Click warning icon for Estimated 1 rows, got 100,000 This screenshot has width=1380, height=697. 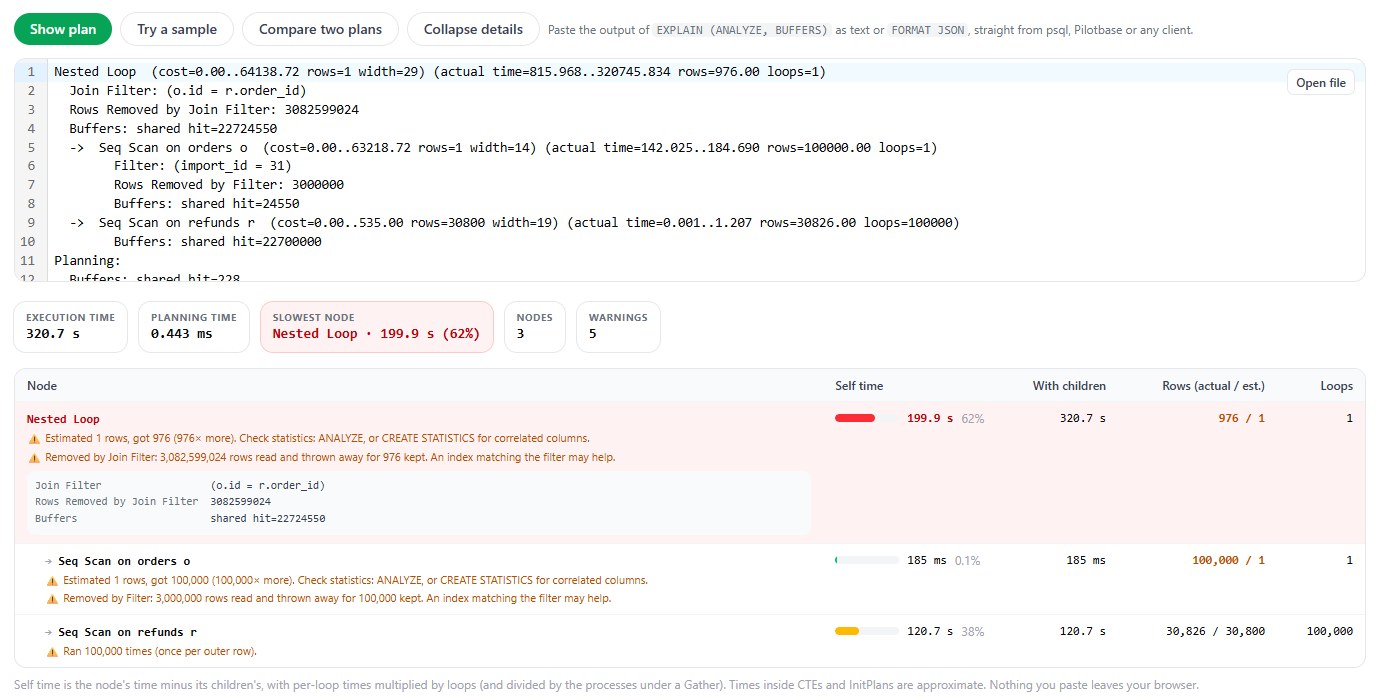click(52, 581)
